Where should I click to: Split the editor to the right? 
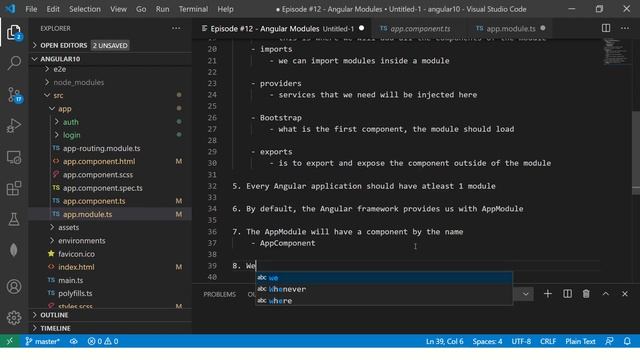pyautogui.click(x=606, y=28)
